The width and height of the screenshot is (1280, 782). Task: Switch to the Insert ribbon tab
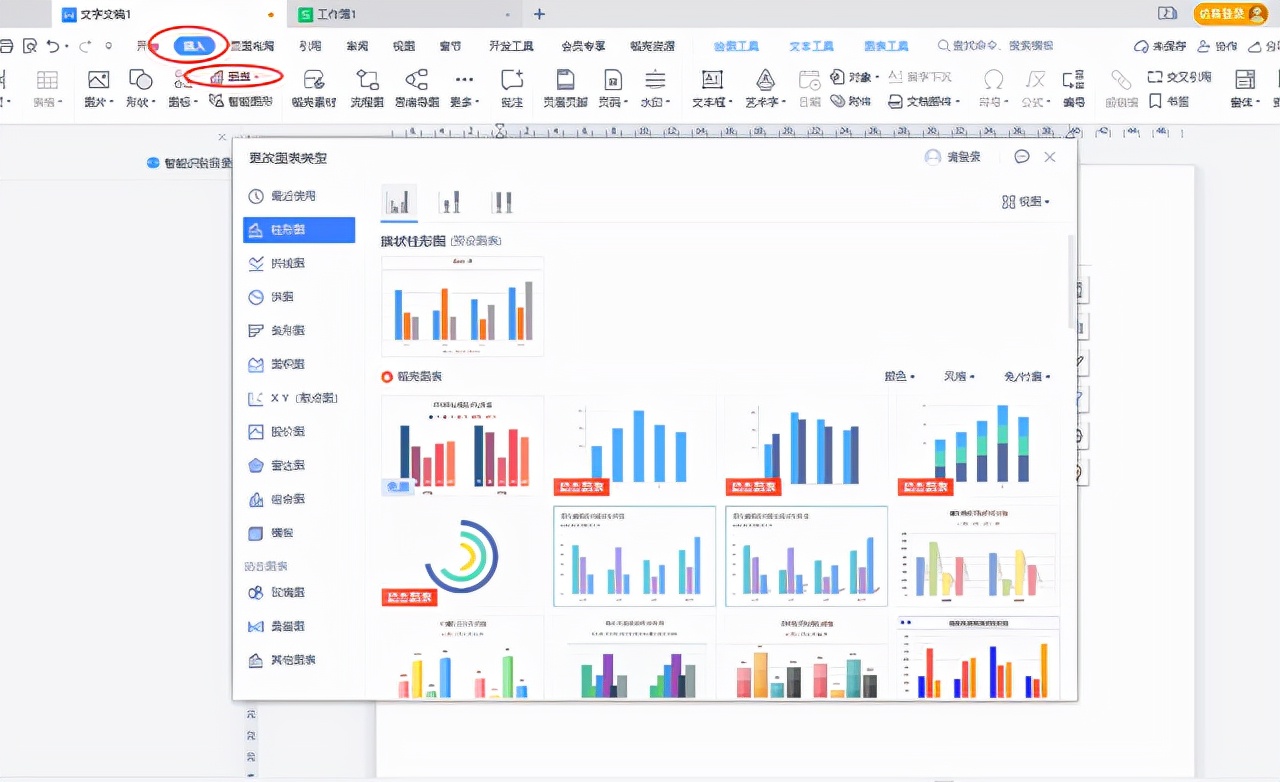click(193, 46)
